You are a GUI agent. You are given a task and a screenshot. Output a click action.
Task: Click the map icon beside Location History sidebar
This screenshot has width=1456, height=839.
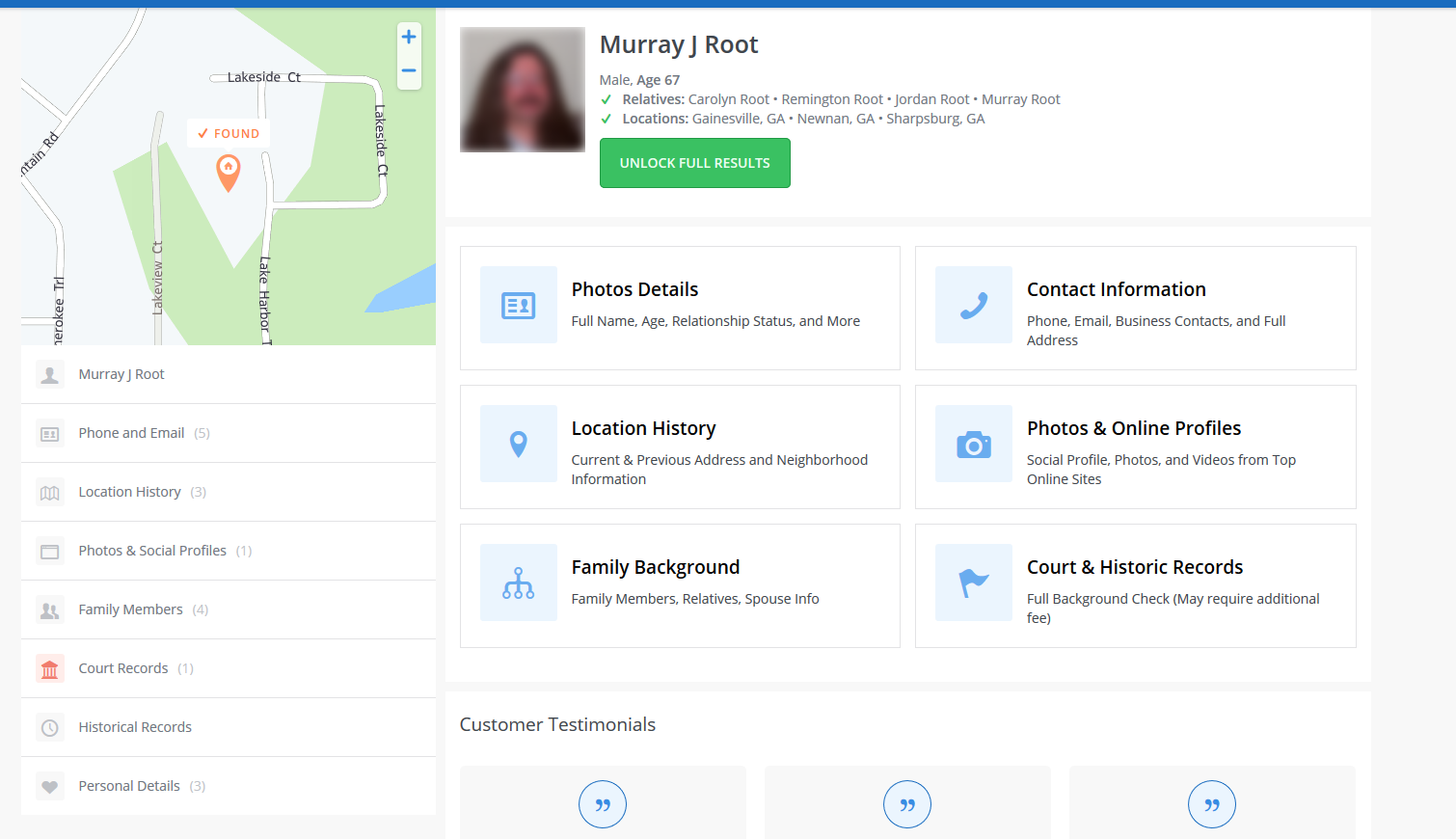pyautogui.click(x=50, y=493)
